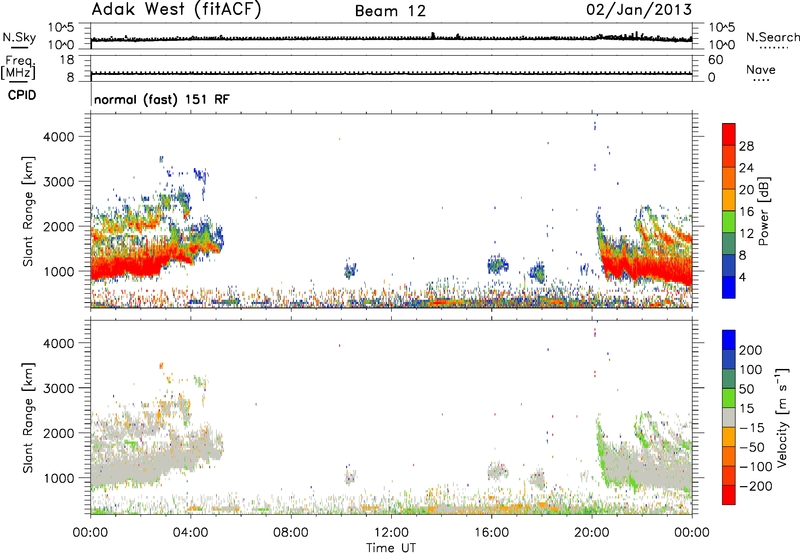The width and height of the screenshot is (800, 554).
Task: Select the 2000 tick on power panel
Action: [x=59, y=226]
